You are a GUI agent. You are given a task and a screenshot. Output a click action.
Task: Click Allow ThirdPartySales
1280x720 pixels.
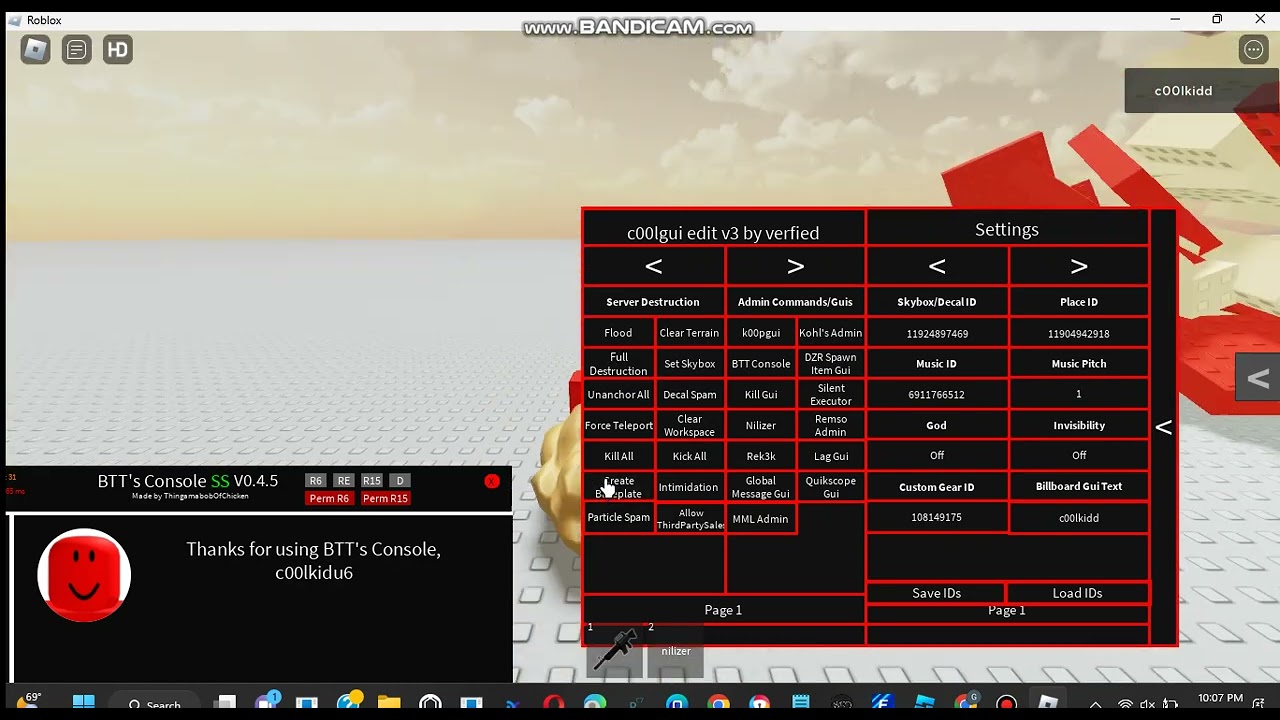pos(689,518)
